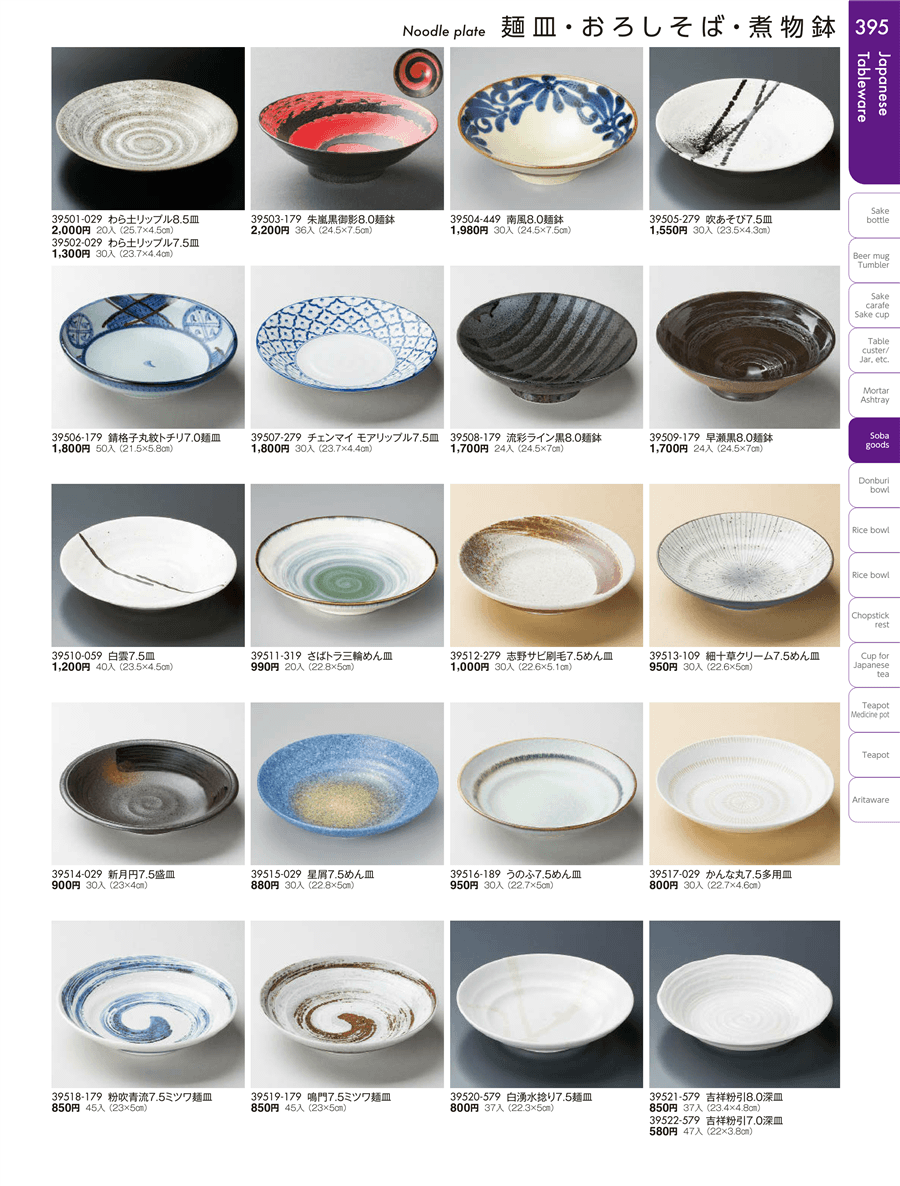Select the 39522-579 product listing text

point(716,1126)
